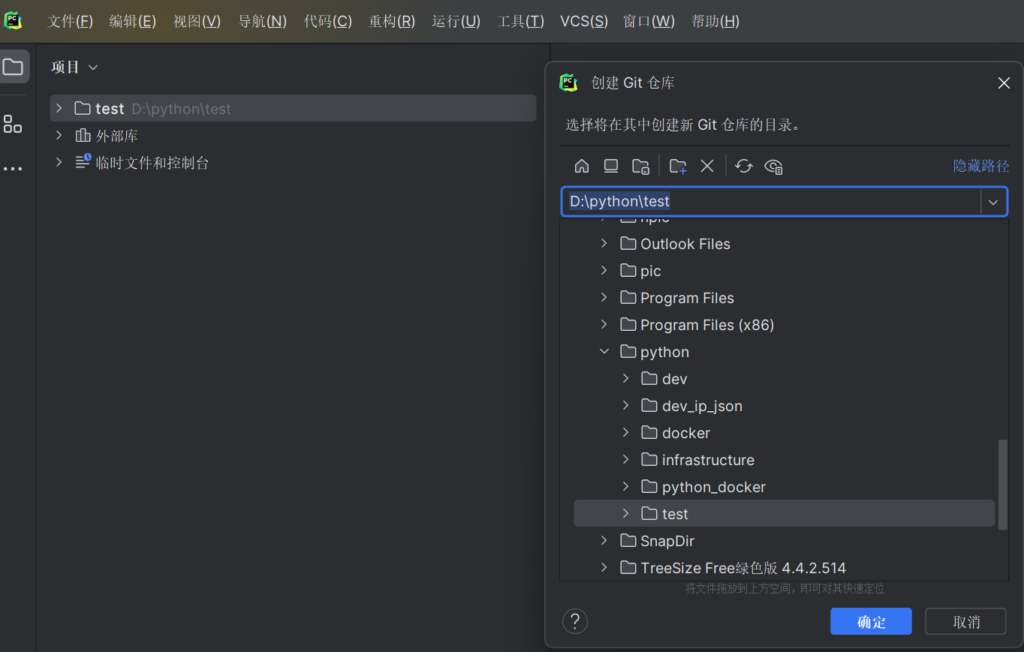The image size is (1024, 652).
Task: Expand the test project root node
Action: (59, 108)
